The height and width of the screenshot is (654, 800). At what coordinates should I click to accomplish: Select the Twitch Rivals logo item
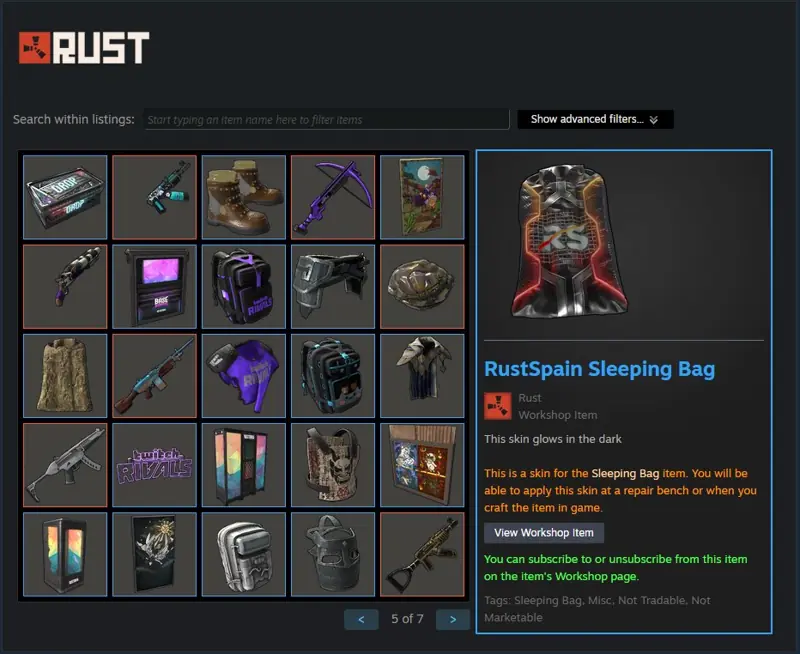[154, 465]
